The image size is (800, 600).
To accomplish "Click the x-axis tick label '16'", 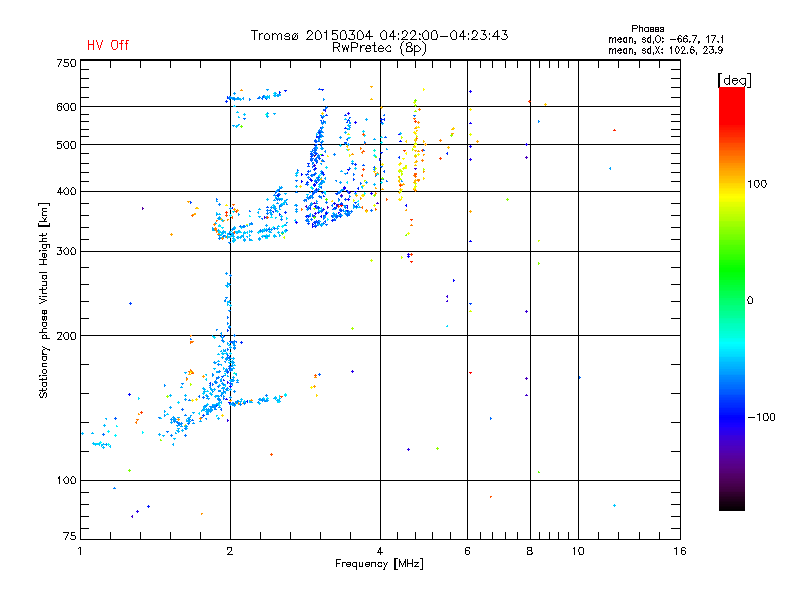I will tap(680, 551).
